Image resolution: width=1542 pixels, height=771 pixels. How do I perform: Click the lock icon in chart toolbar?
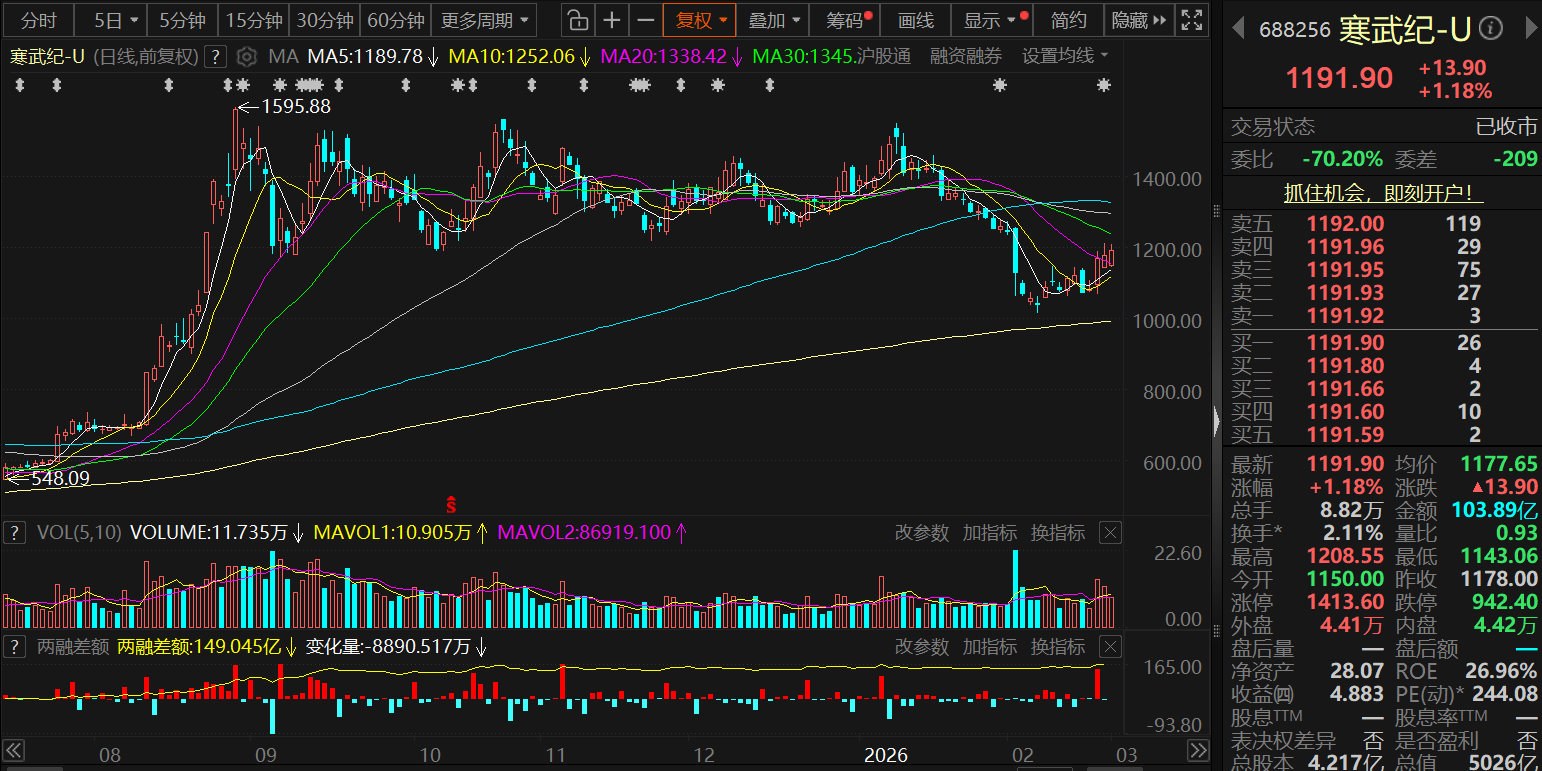[577, 20]
